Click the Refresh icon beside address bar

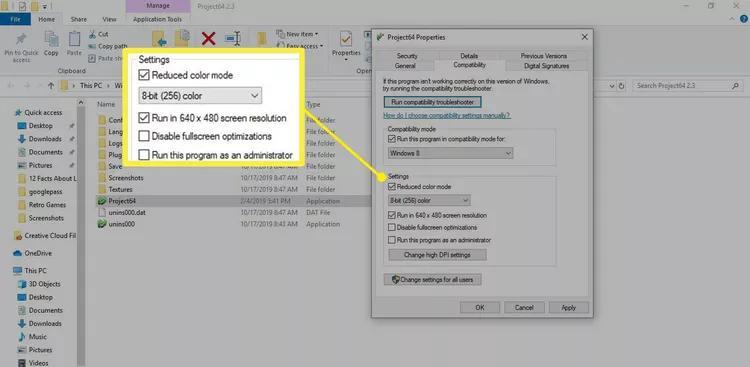coord(621,86)
